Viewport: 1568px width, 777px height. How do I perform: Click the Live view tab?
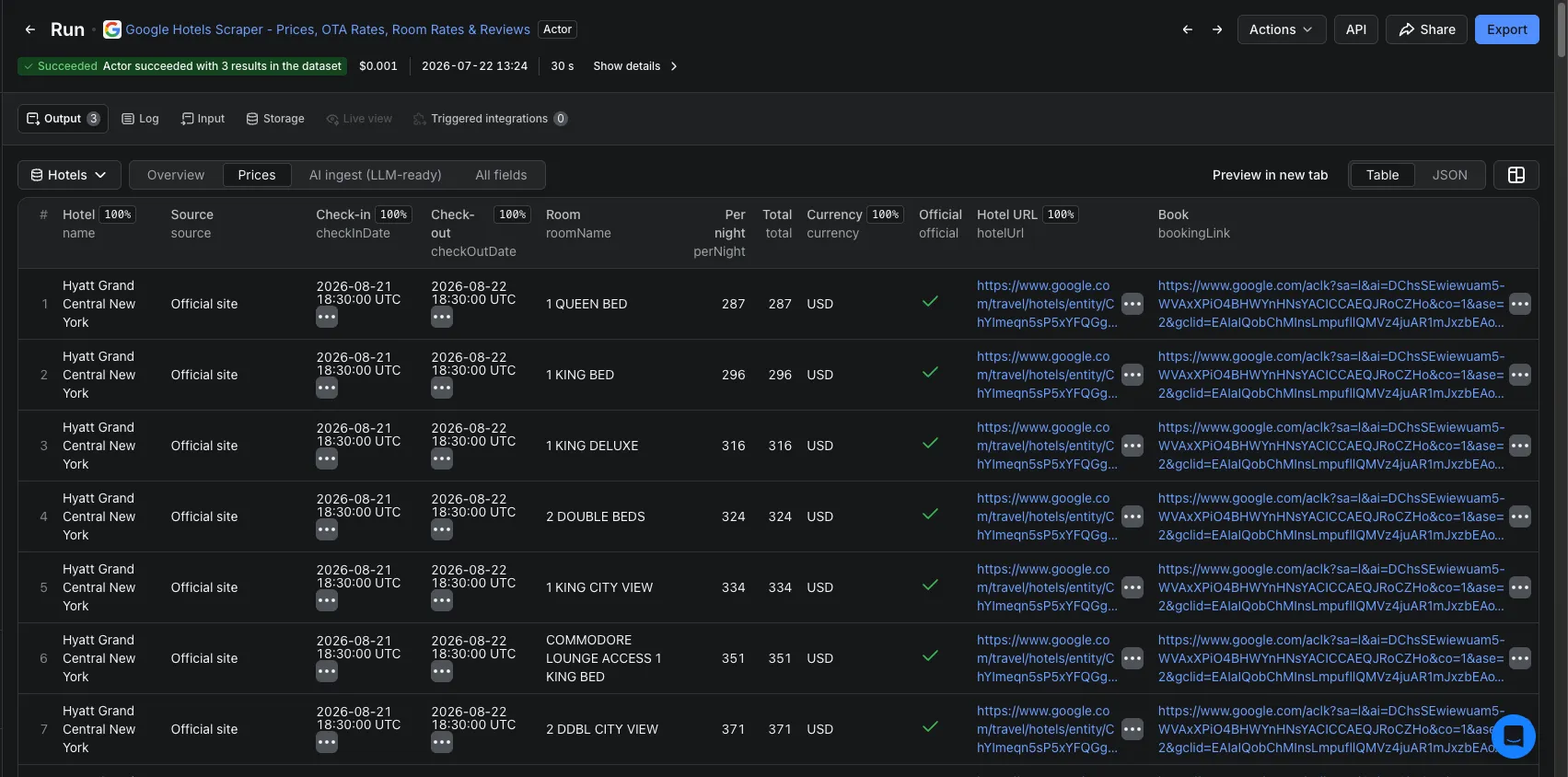click(x=359, y=119)
